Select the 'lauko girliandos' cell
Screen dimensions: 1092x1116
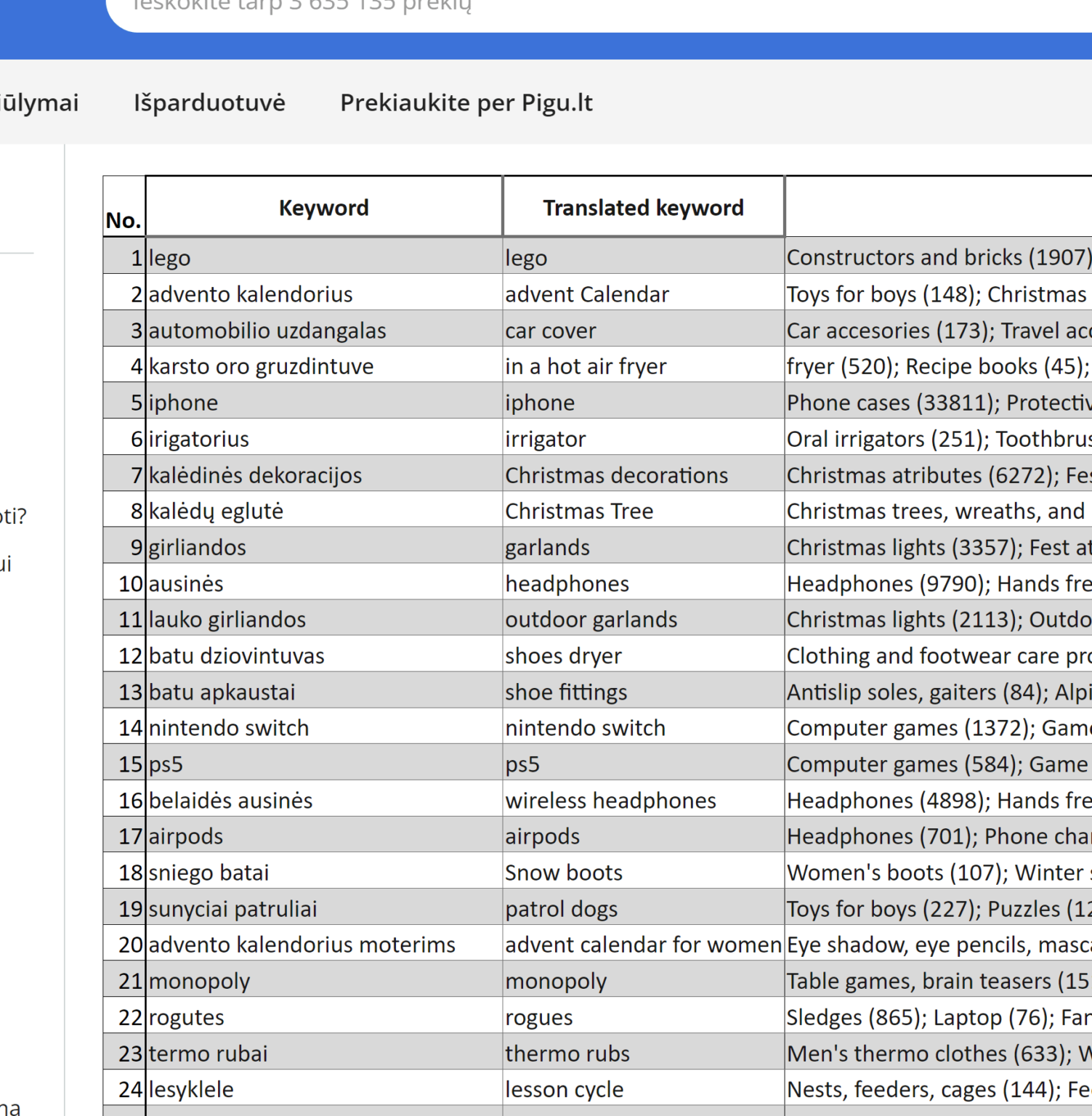[324, 618]
